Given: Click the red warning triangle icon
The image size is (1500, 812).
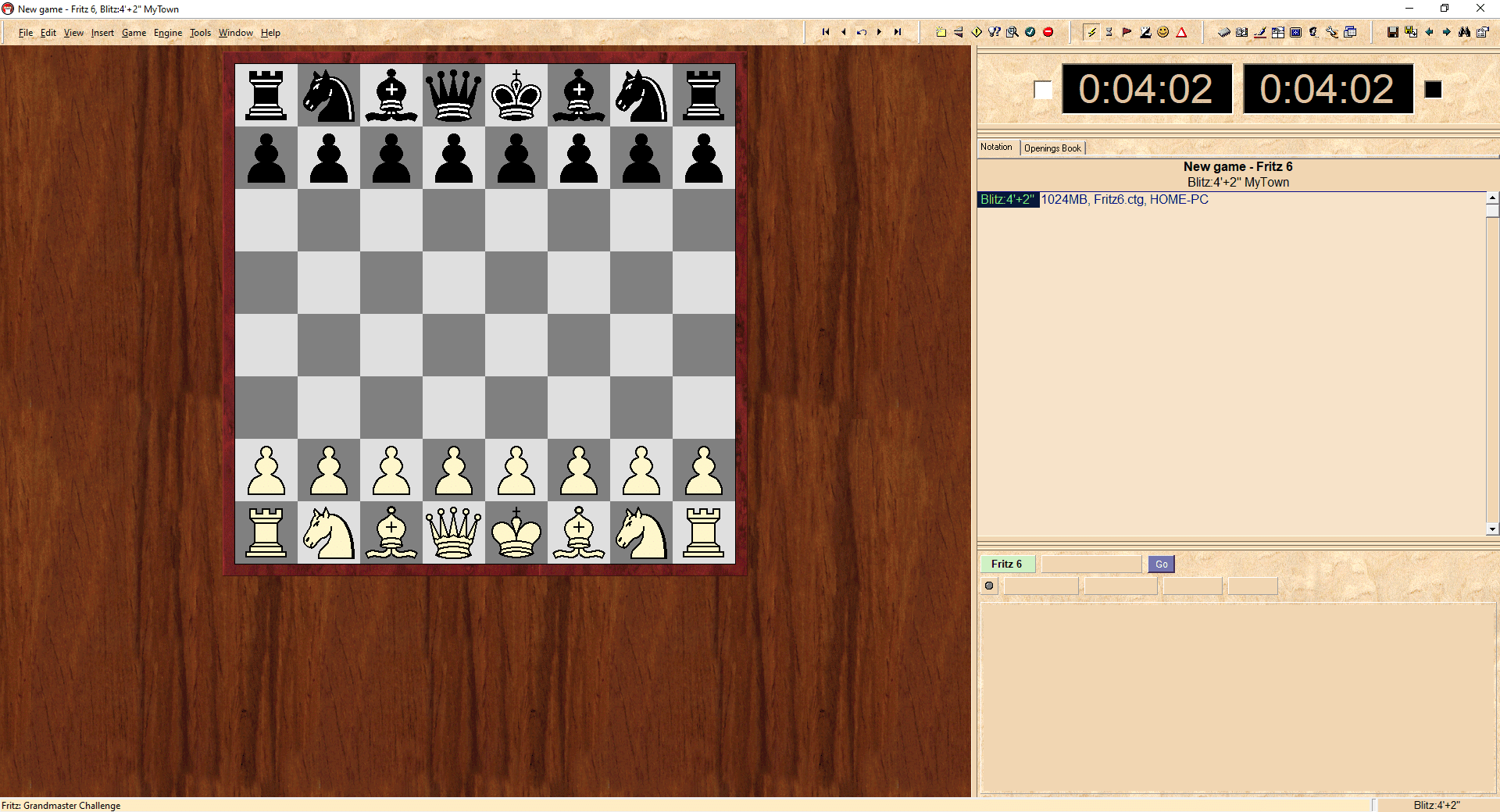Looking at the screenshot, I should pos(1181,32).
